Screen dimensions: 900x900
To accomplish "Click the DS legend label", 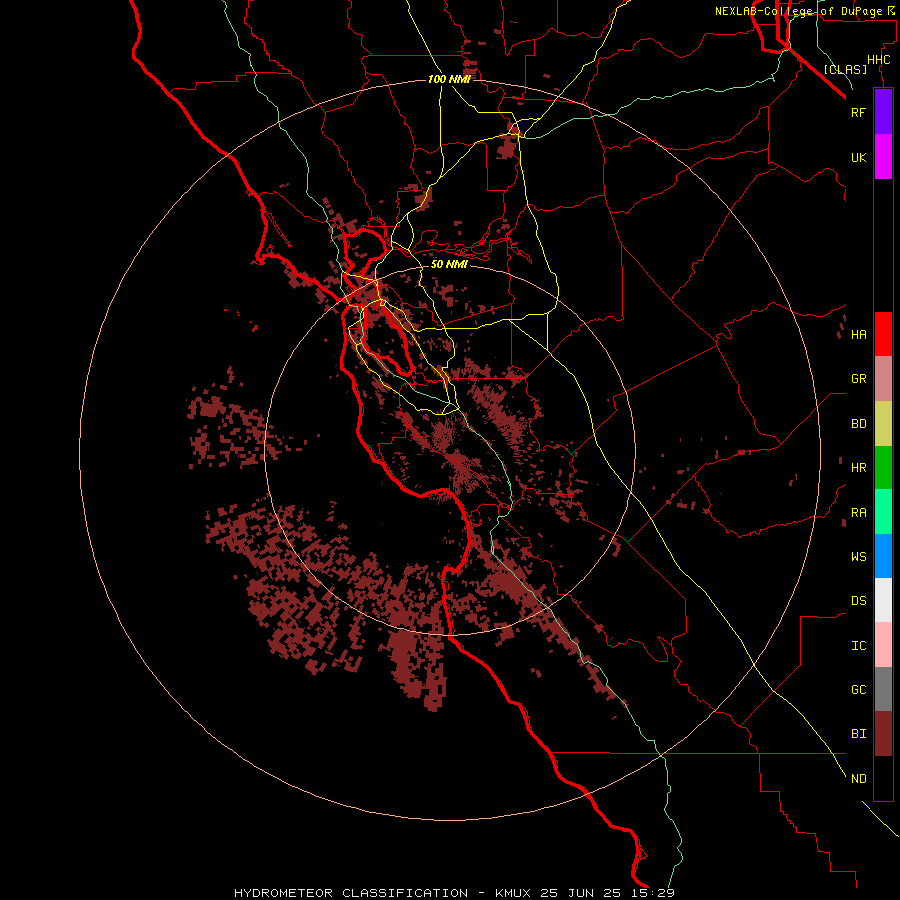I will (859, 601).
